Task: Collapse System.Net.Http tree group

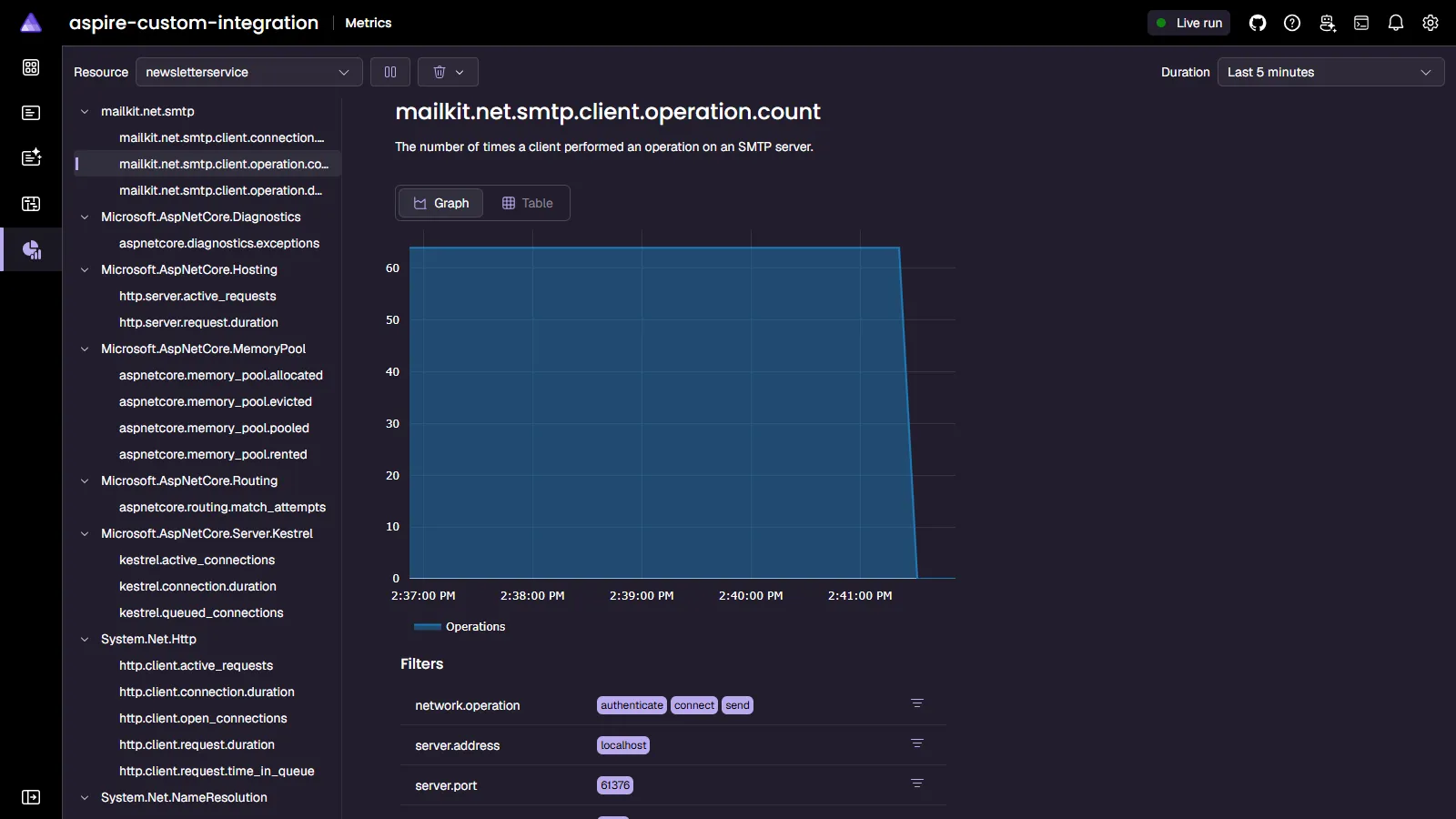Action: pyautogui.click(x=85, y=639)
